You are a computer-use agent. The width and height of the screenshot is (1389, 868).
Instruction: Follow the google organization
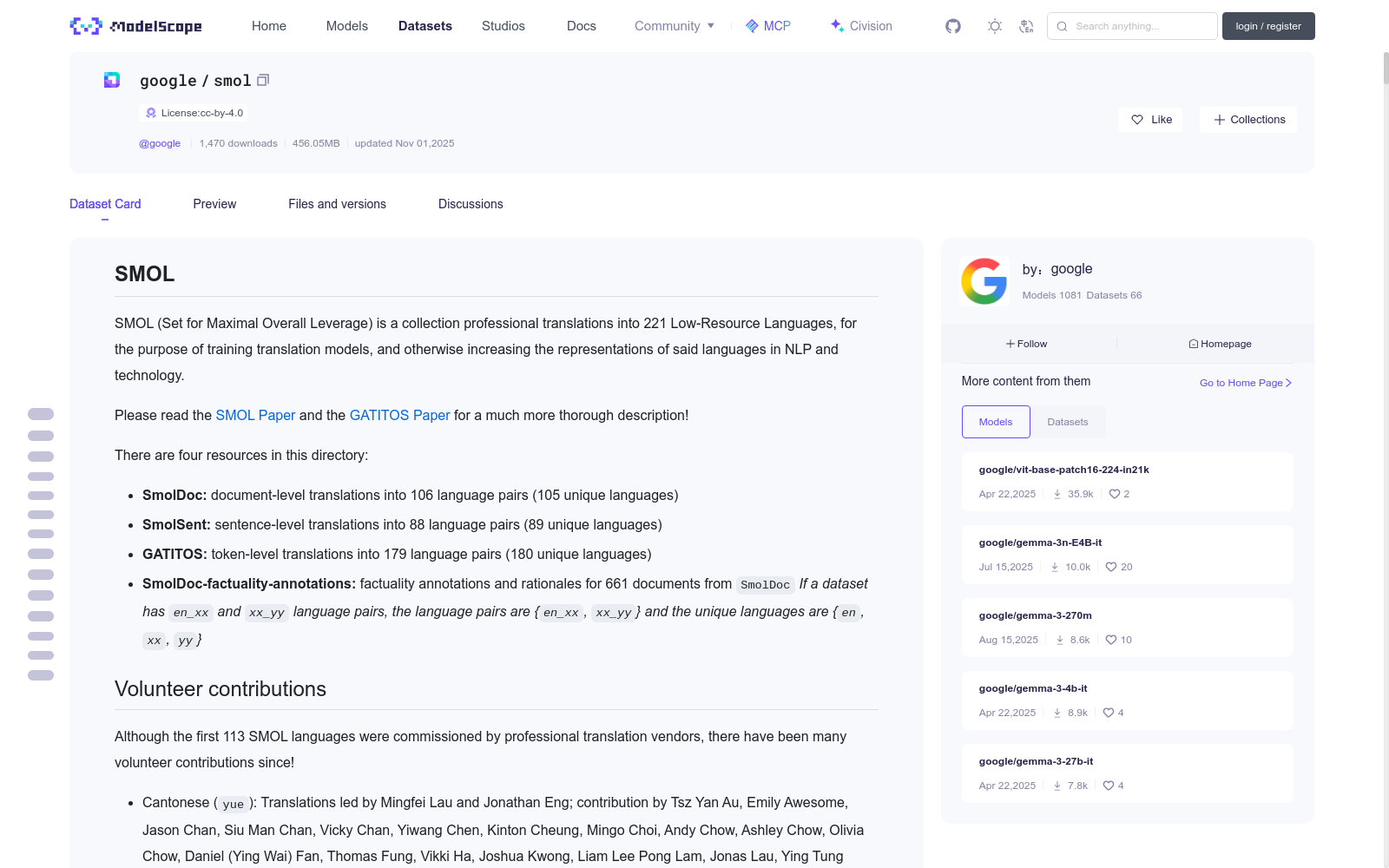(x=1027, y=344)
